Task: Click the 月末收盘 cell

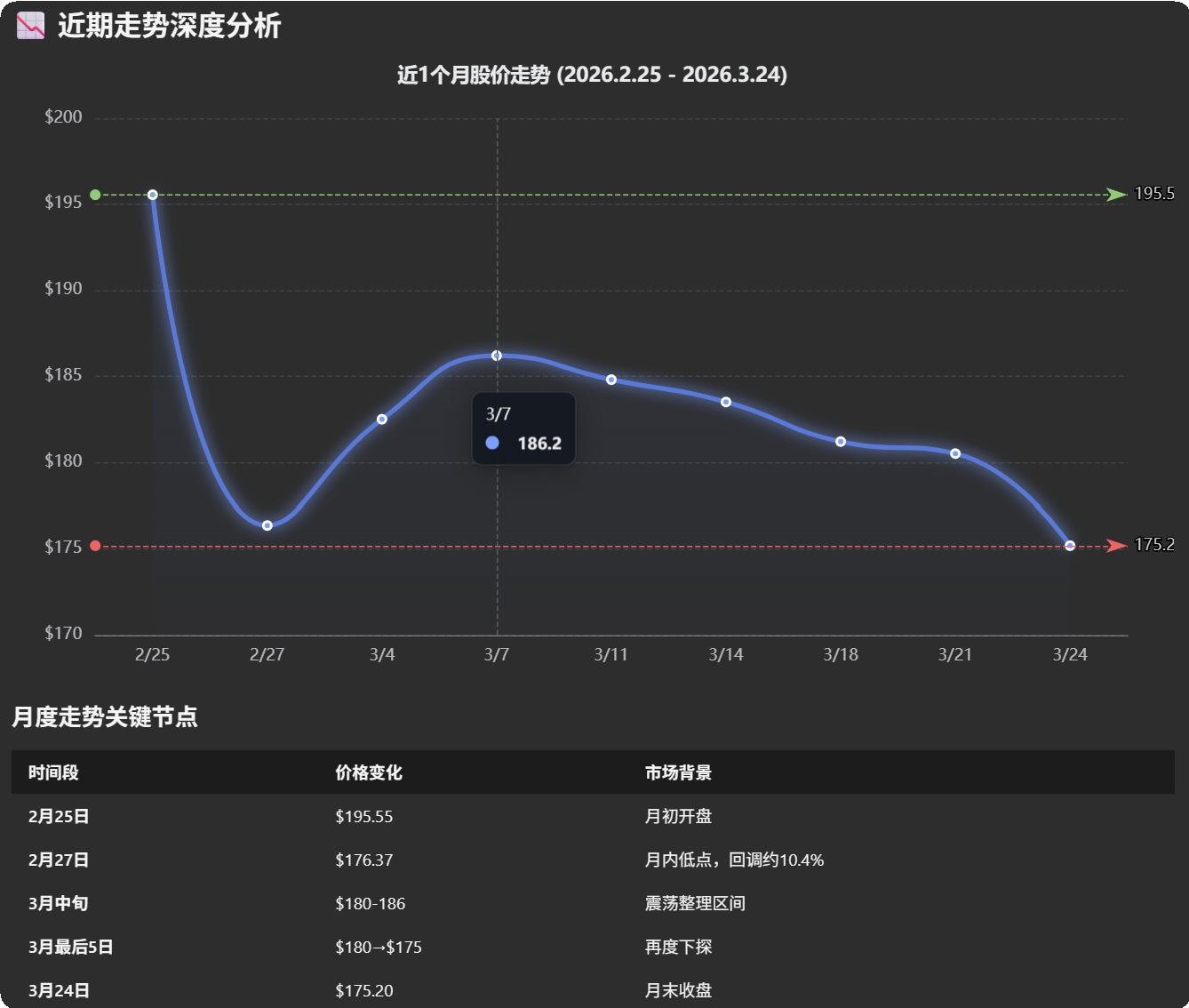Action: (x=679, y=991)
